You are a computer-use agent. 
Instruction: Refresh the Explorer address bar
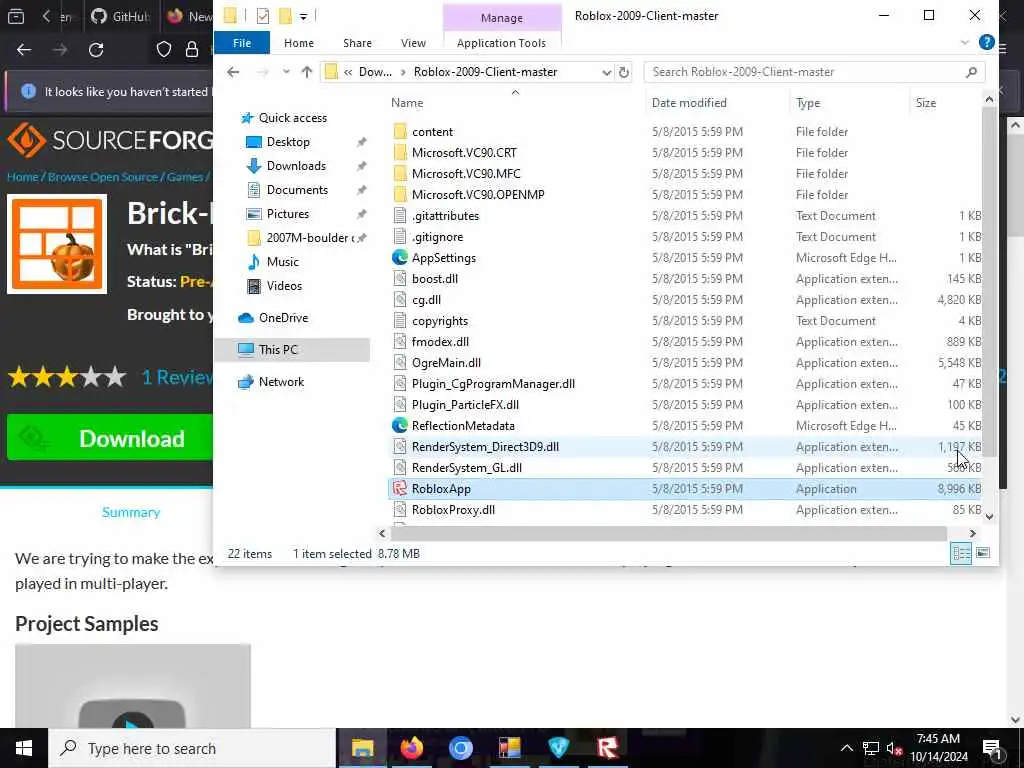point(624,72)
